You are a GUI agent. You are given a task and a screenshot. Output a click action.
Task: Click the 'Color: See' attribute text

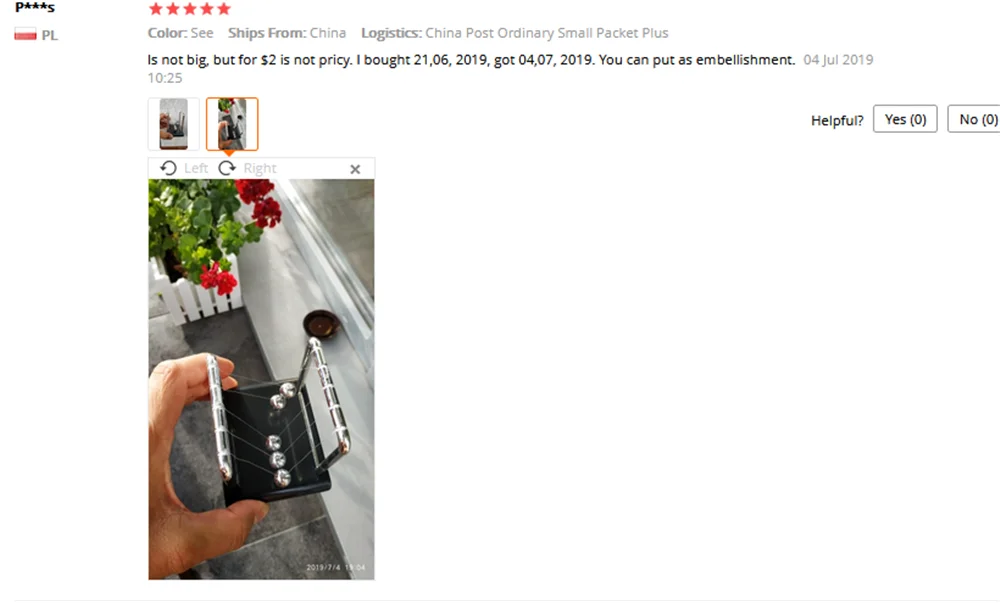click(x=180, y=33)
